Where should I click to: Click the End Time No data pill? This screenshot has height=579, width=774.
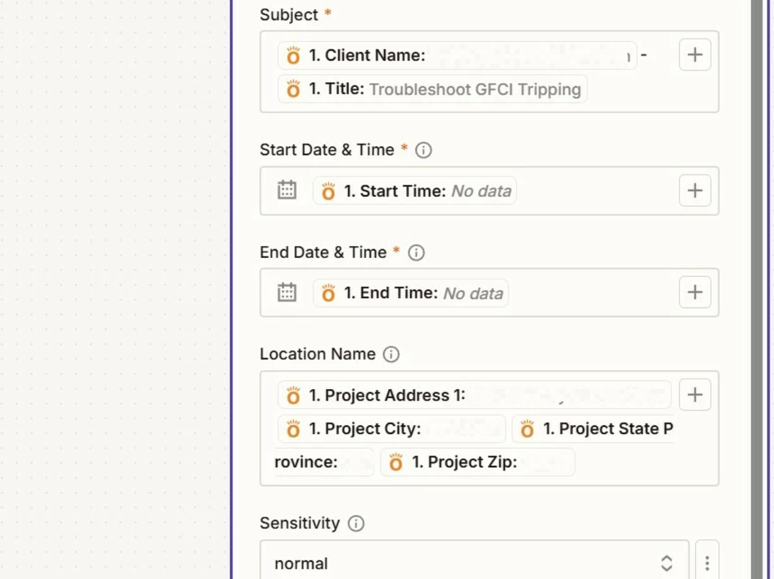point(411,293)
